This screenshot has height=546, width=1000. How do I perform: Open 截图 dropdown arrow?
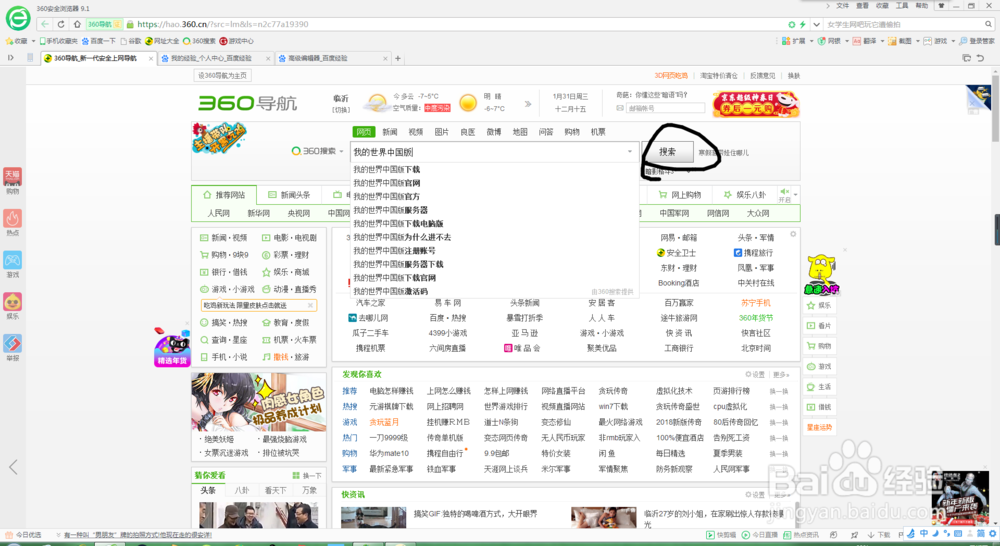918,41
